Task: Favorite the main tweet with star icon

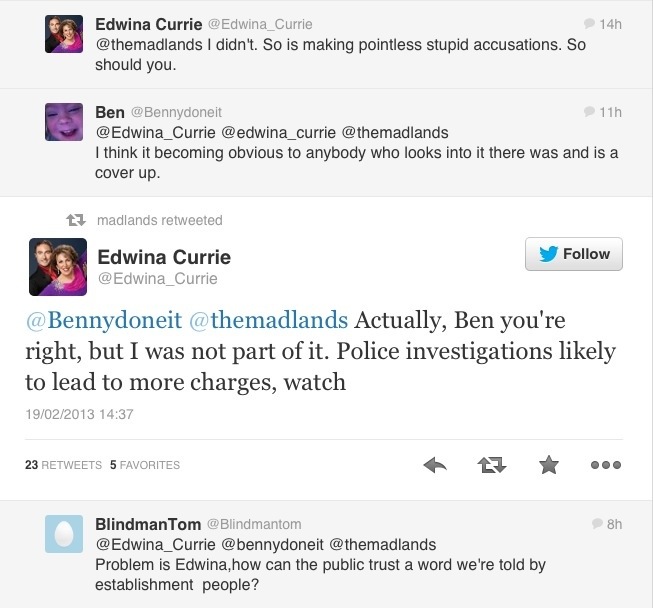Action: tap(549, 464)
